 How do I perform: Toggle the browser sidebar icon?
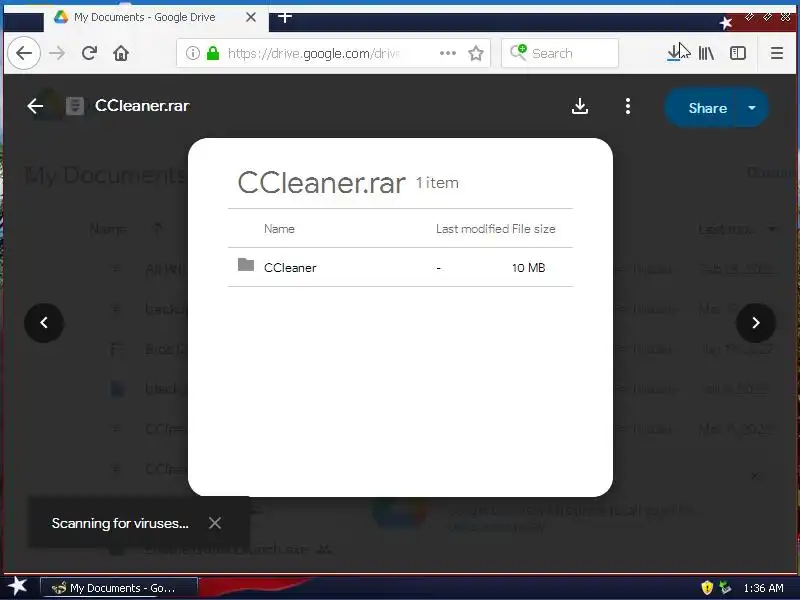738,53
